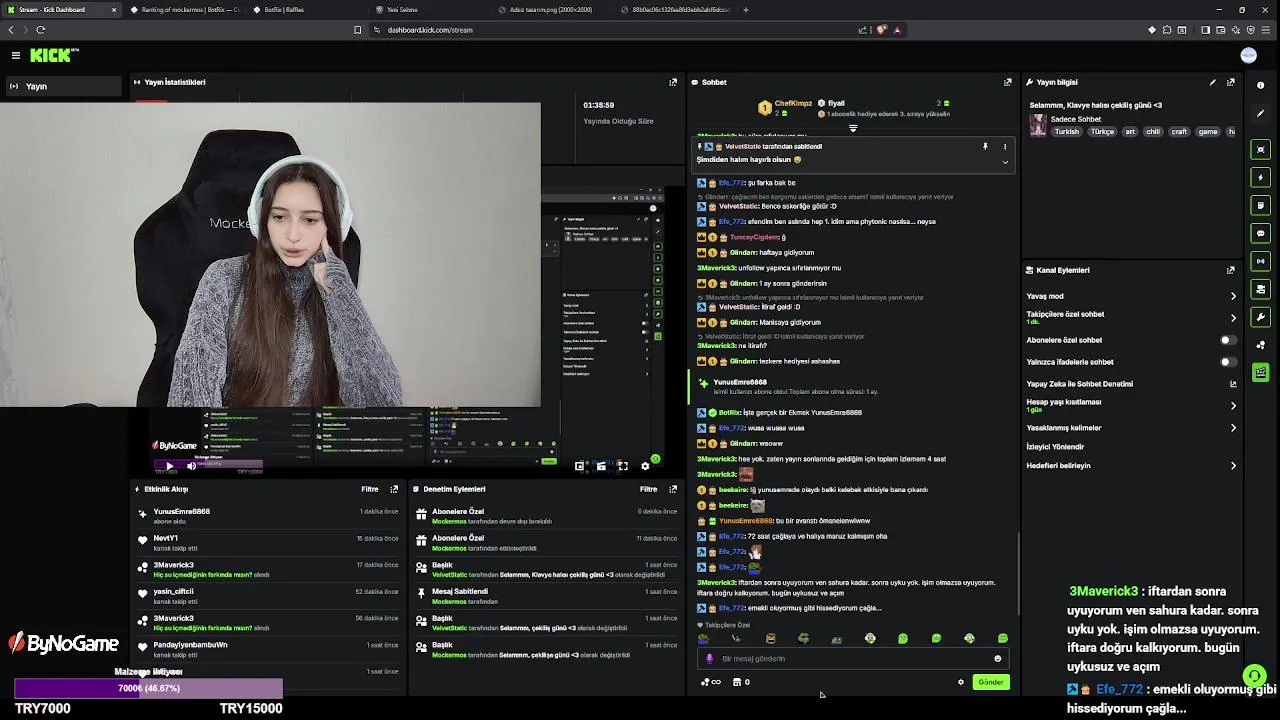Insert the angry face emote
The height and width of the screenshot is (720, 1280).
[x=770, y=638]
